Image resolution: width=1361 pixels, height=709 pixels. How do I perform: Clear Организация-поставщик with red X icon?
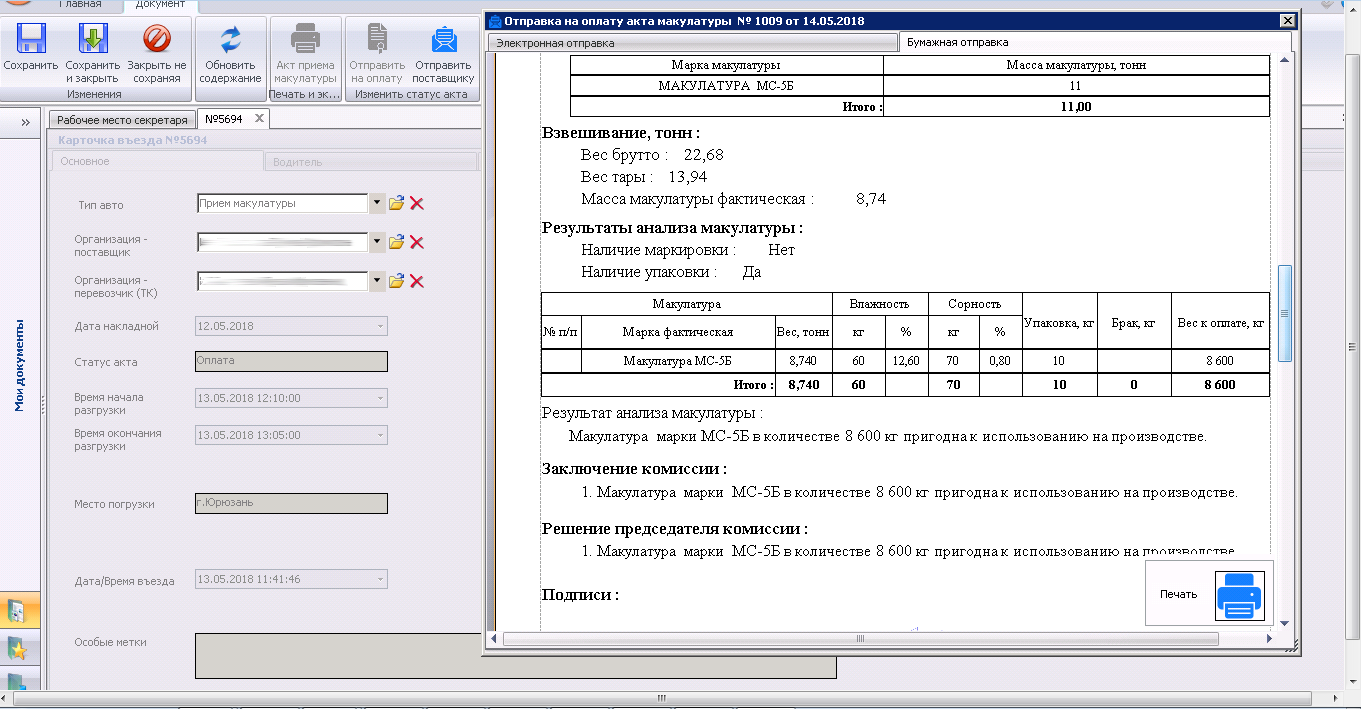tap(417, 242)
